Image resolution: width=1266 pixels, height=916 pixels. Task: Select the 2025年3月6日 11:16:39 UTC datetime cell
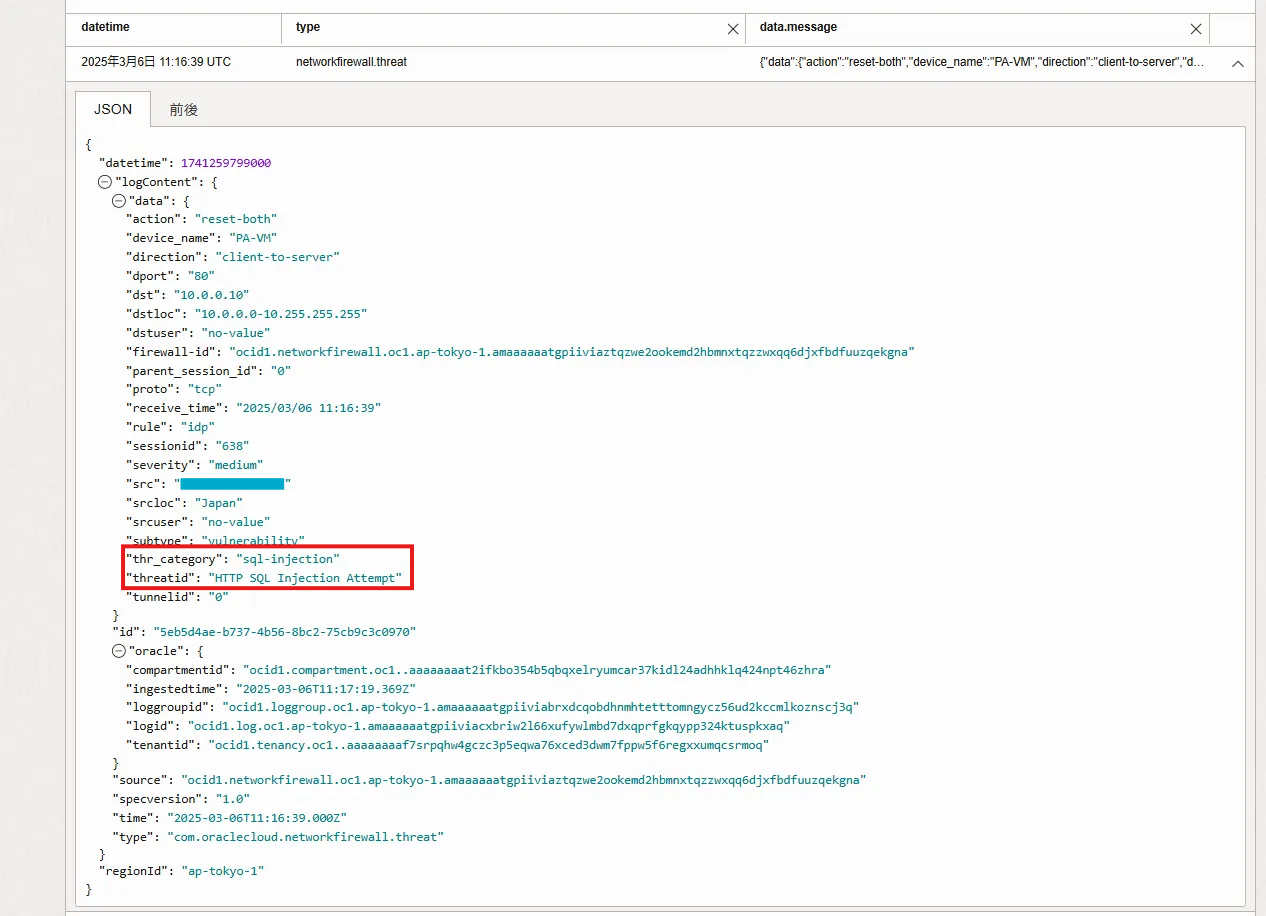156,62
